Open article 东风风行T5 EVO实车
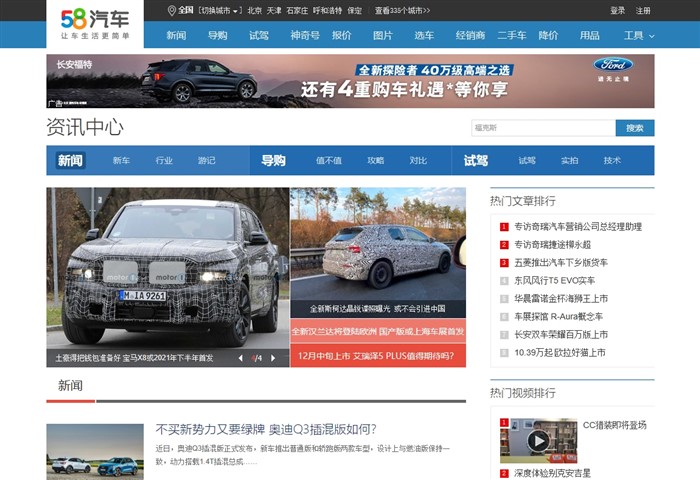 (x=554, y=280)
